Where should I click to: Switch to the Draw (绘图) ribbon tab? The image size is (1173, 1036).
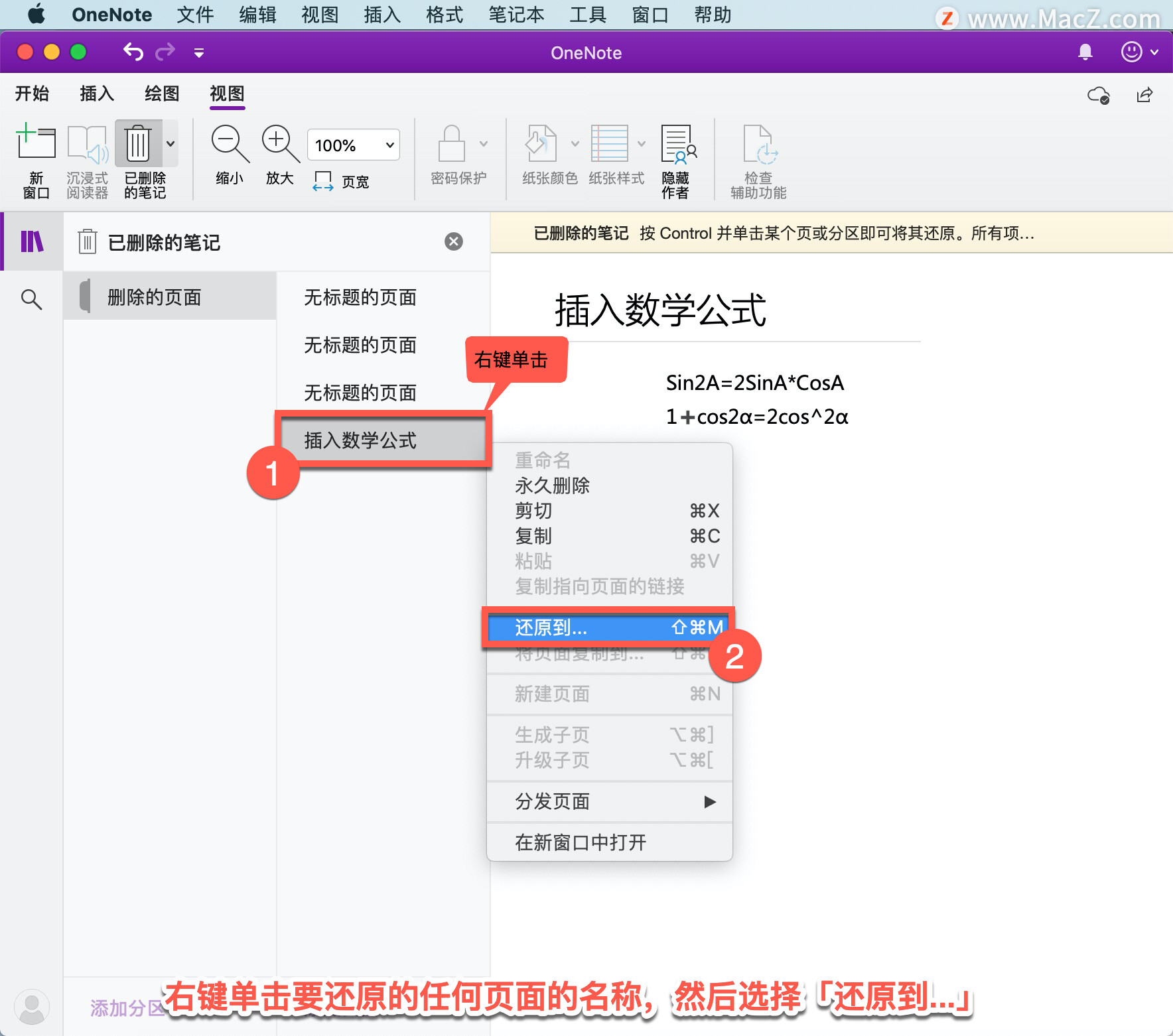pos(162,94)
